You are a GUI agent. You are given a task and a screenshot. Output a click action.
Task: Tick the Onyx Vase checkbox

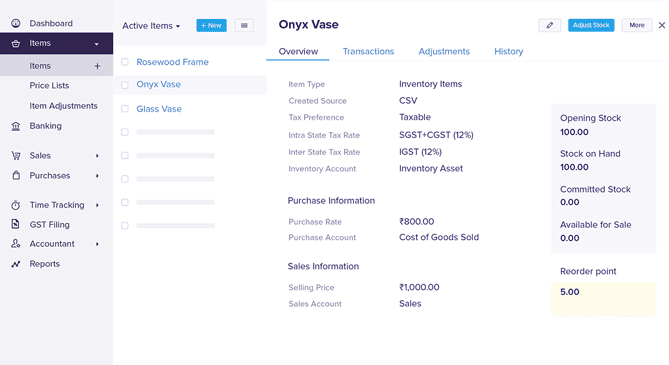[x=125, y=85]
